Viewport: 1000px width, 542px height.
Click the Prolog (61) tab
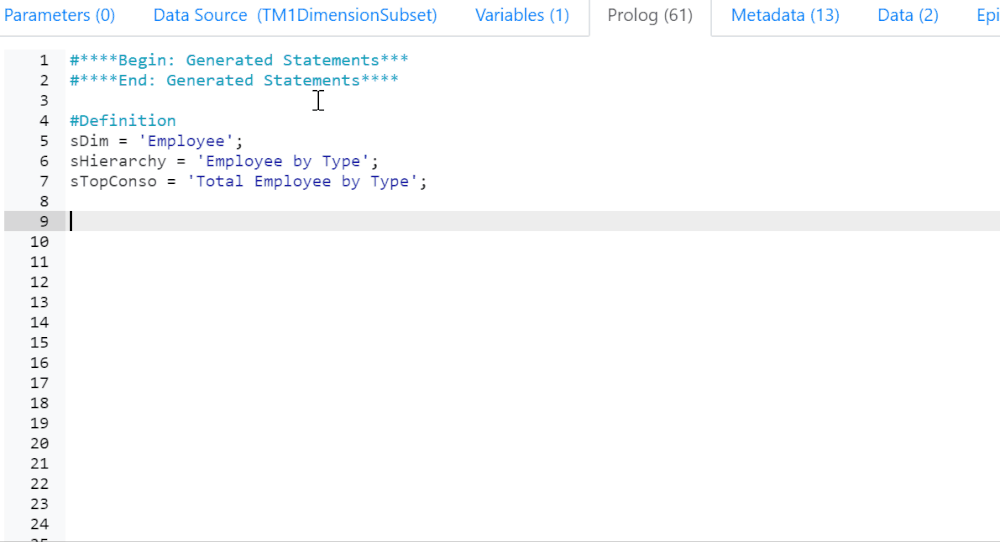pos(649,16)
